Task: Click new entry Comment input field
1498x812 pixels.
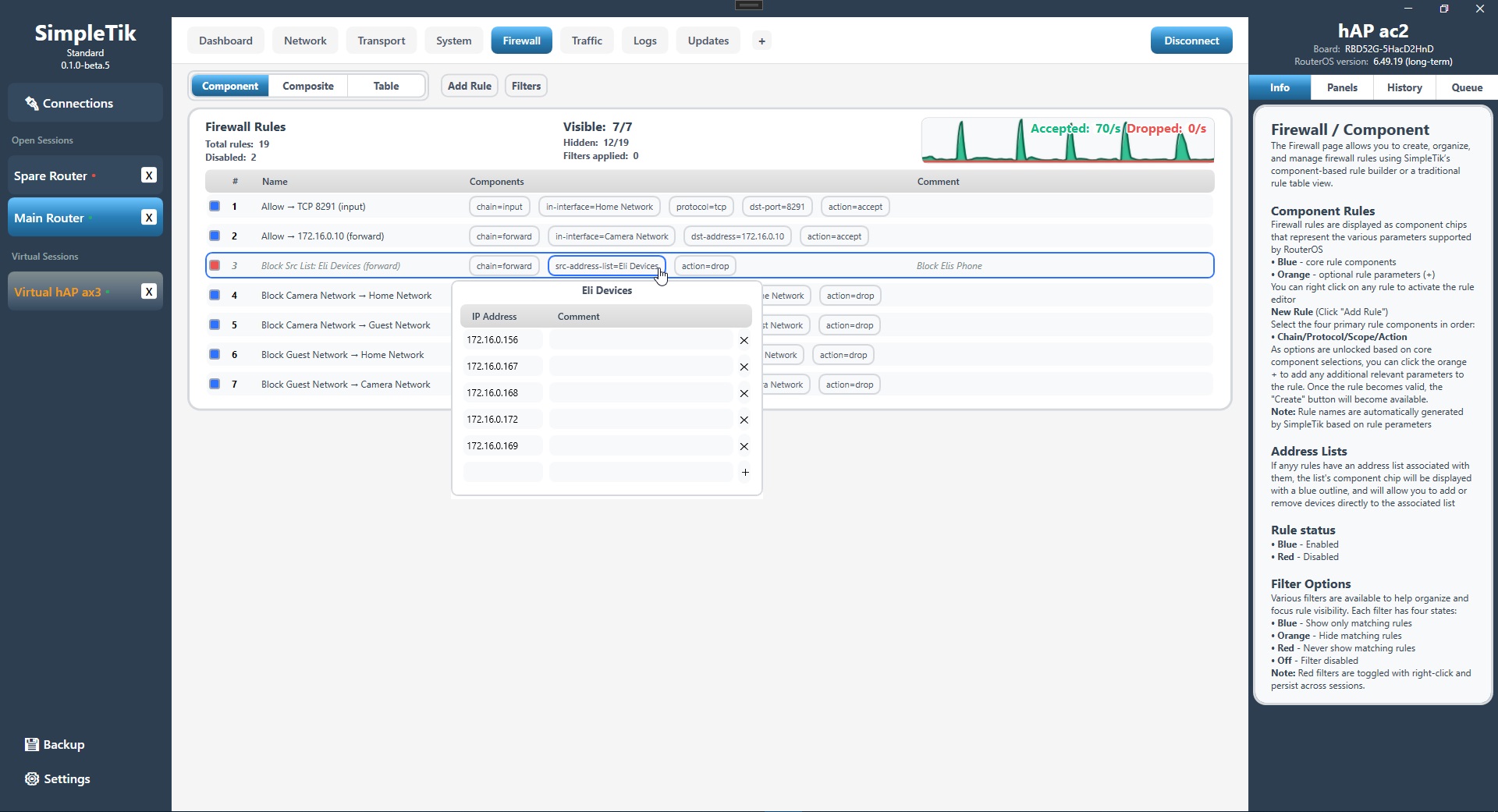Action: tap(641, 472)
